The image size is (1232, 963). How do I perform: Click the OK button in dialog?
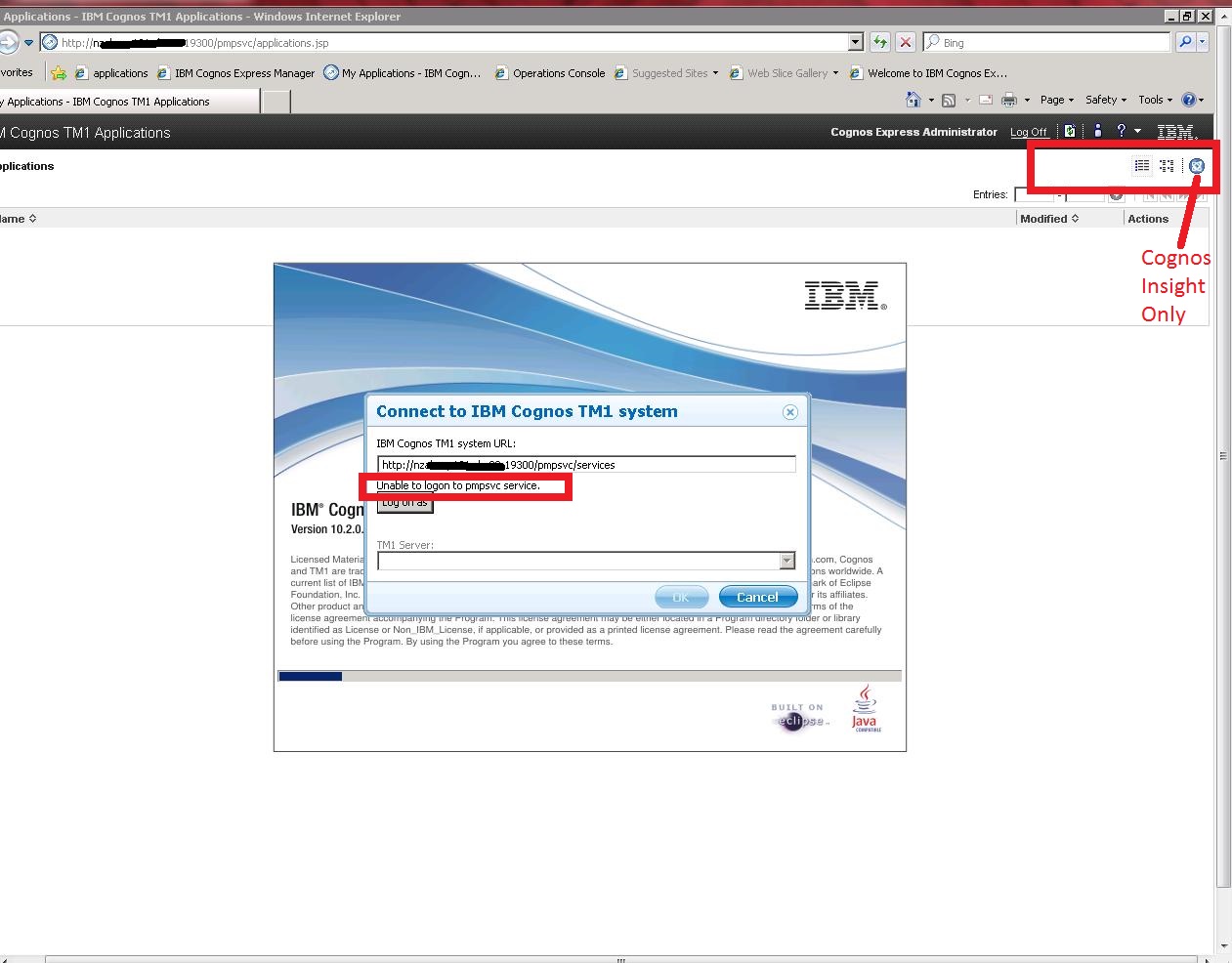[x=681, y=597]
